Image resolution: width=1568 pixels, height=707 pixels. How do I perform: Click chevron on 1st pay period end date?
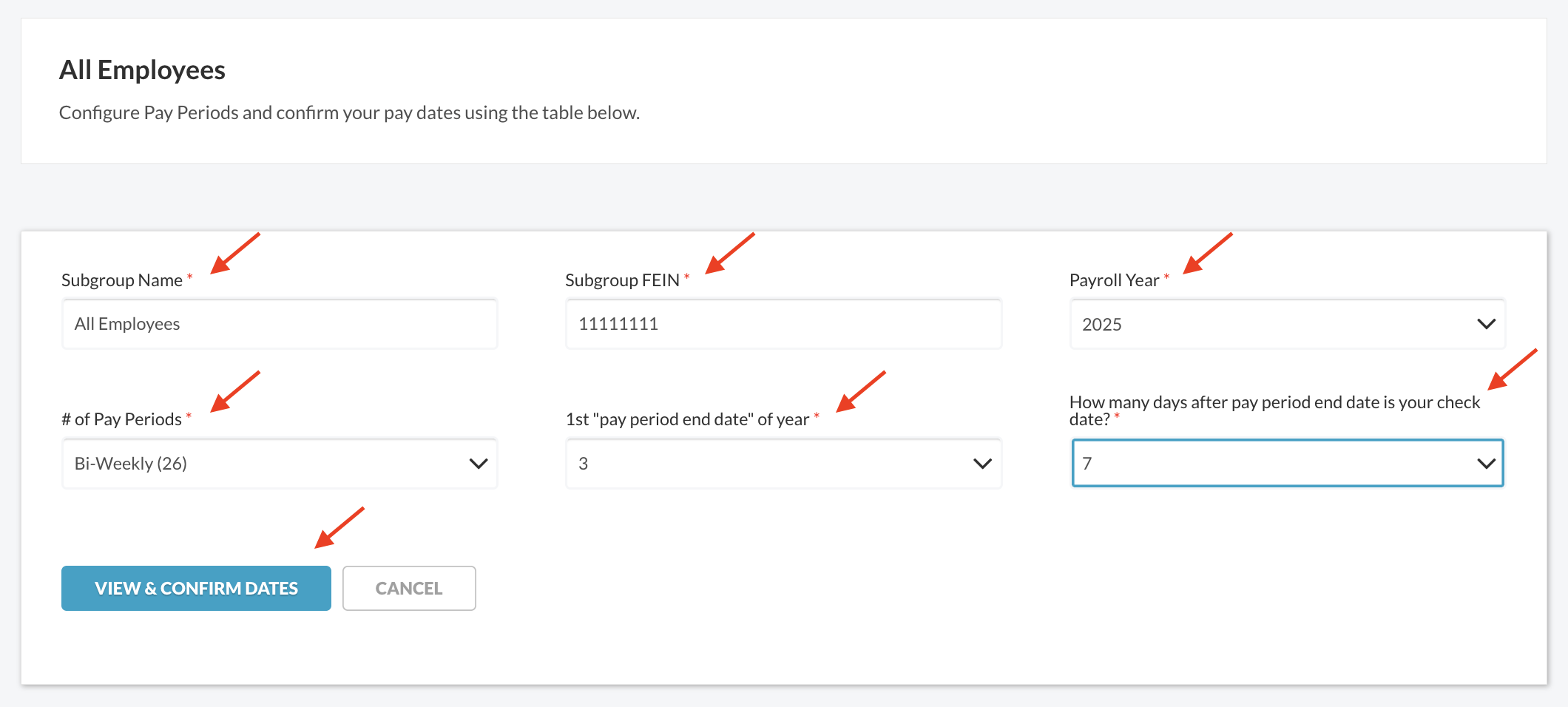tap(982, 464)
